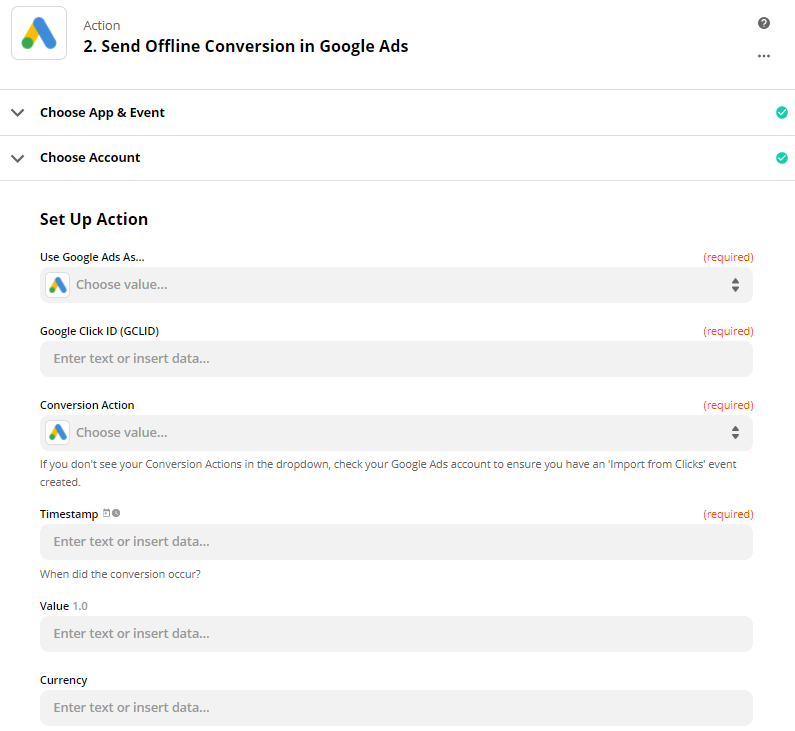This screenshot has width=795, height=731.
Task: Click the Google Ads logo in the header
Action: click(39, 33)
